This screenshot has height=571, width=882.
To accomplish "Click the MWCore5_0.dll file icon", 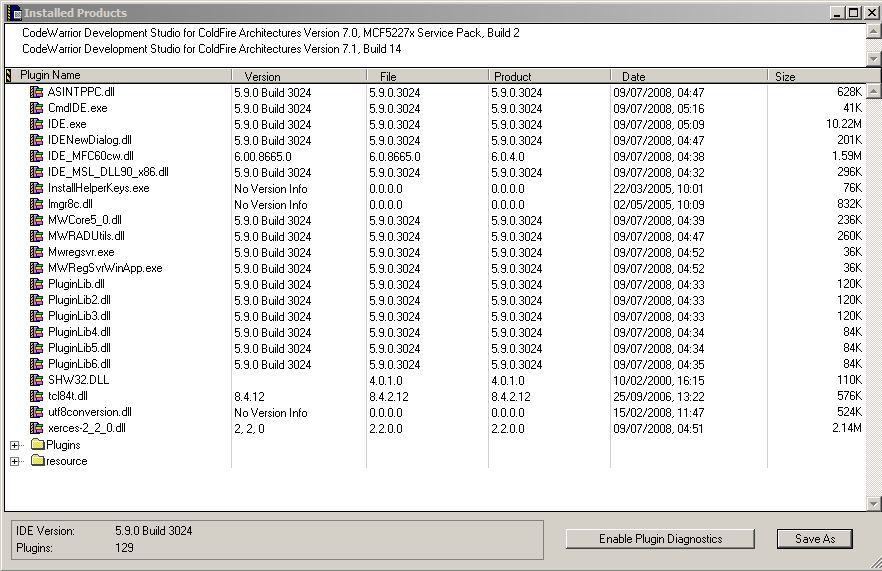I will tap(37, 220).
